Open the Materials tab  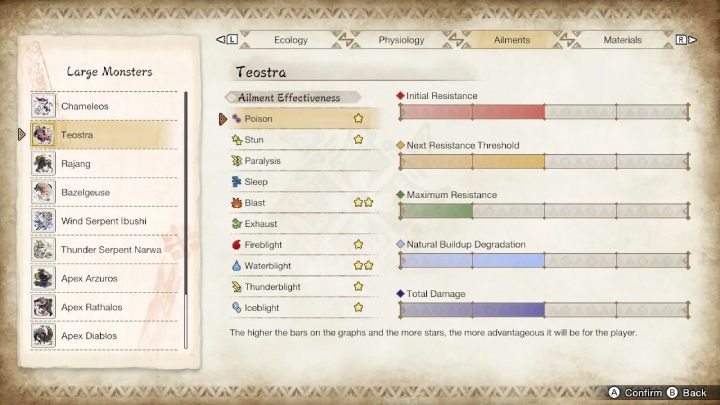click(x=622, y=40)
